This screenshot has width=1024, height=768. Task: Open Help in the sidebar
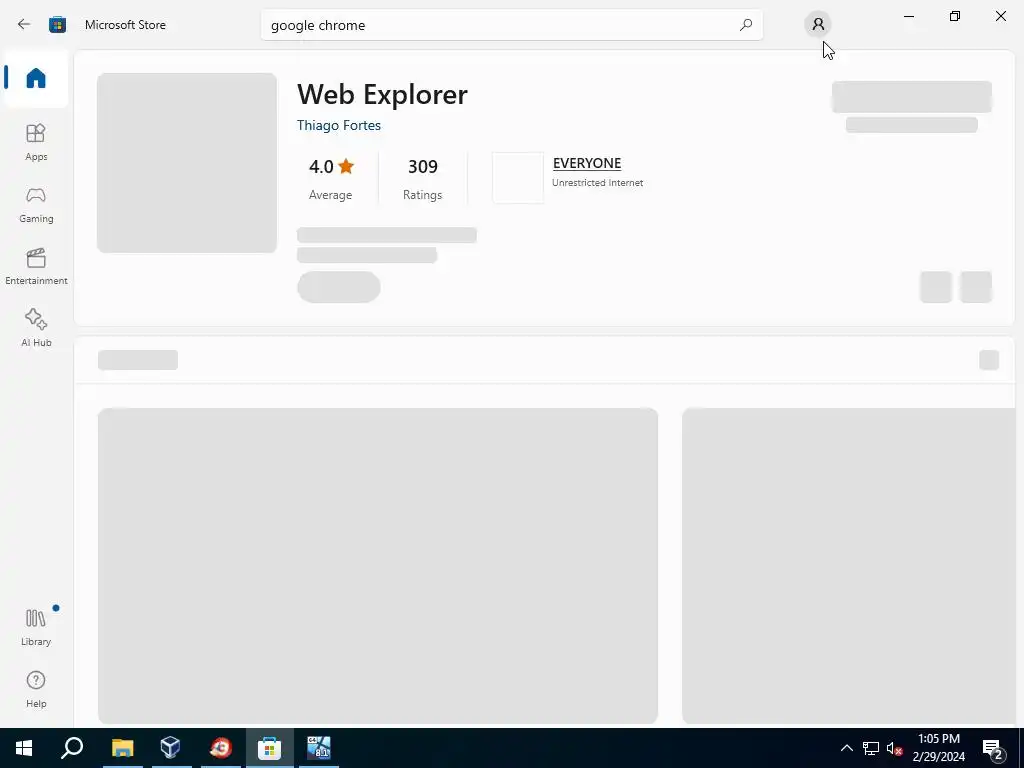click(x=36, y=689)
